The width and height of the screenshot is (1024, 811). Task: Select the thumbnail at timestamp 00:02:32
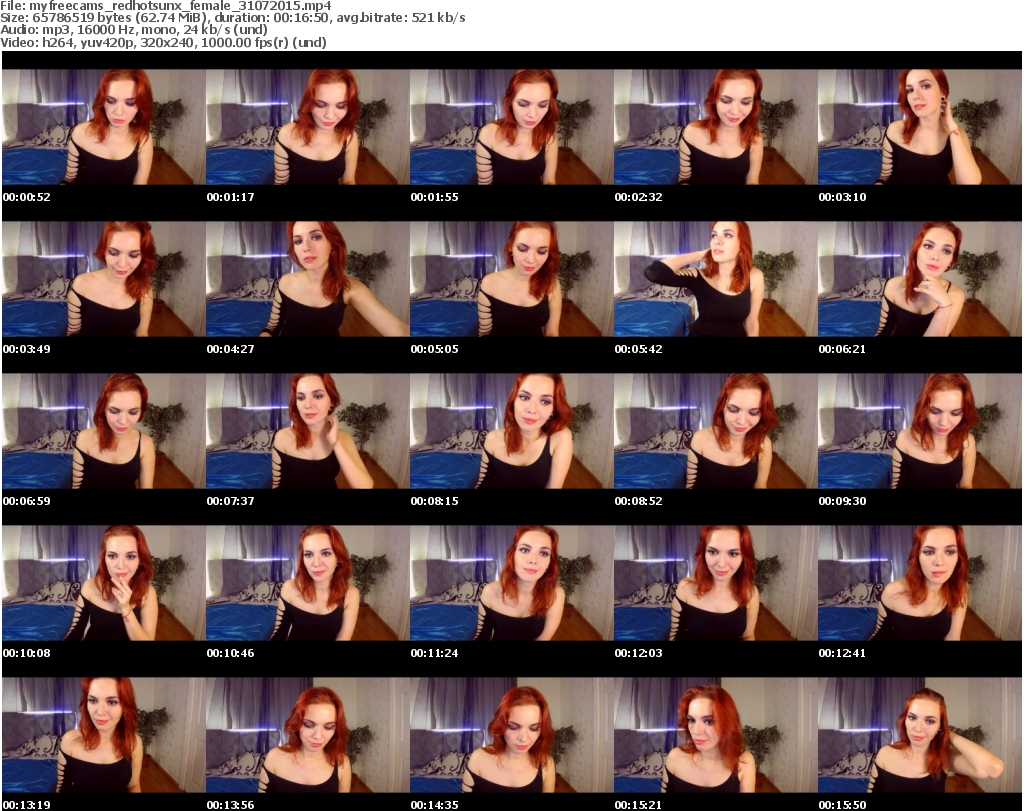pyautogui.click(x=715, y=127)
